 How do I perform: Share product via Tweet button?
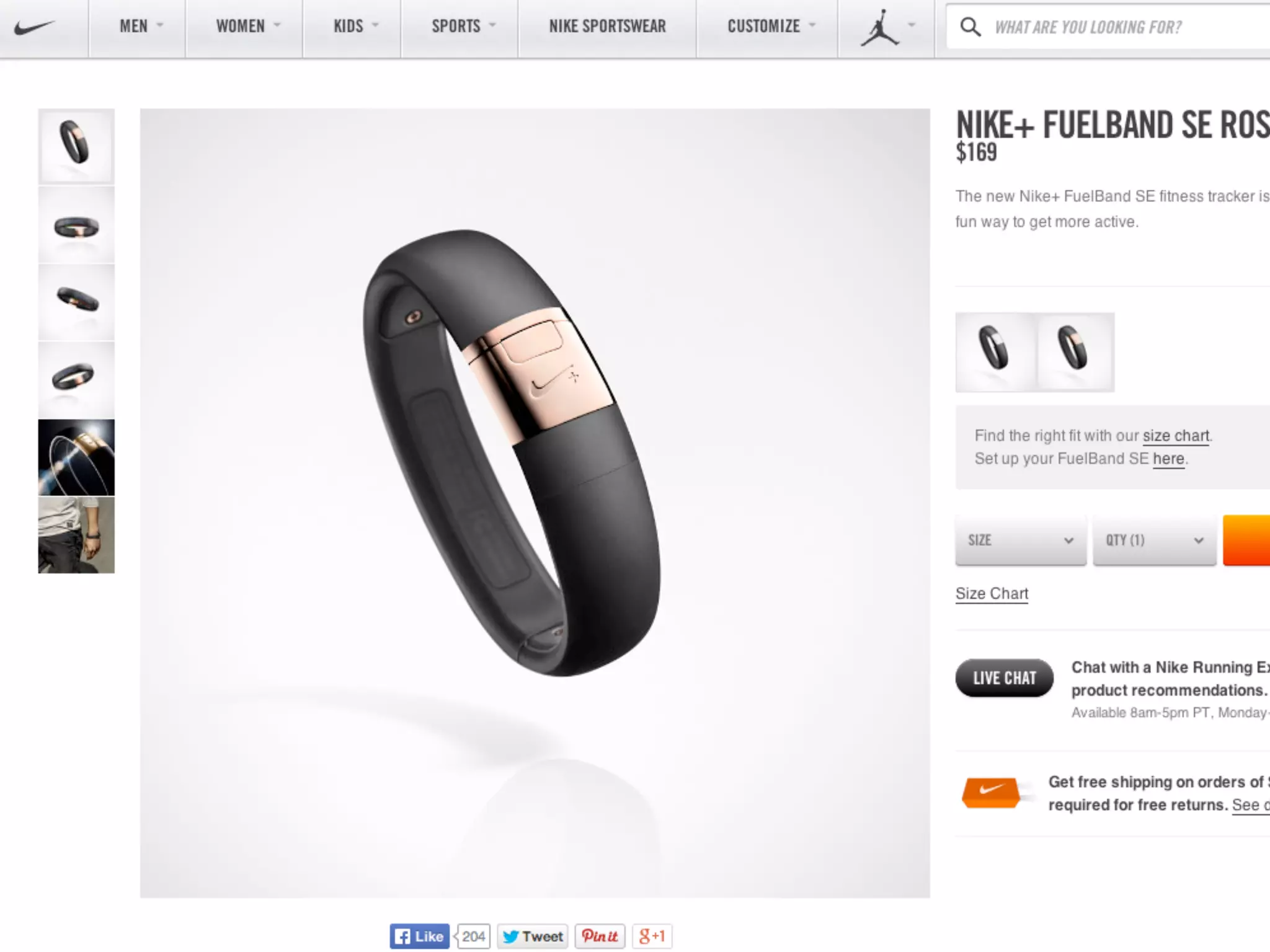pyautogui.click(x=533, y=936)
